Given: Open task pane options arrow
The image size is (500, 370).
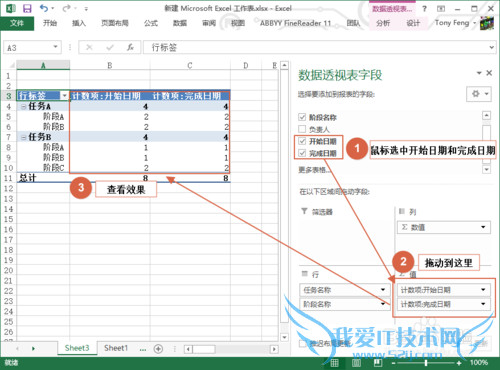Looking at the screenshot, I should pyautogui.click(x=479, y=73).
